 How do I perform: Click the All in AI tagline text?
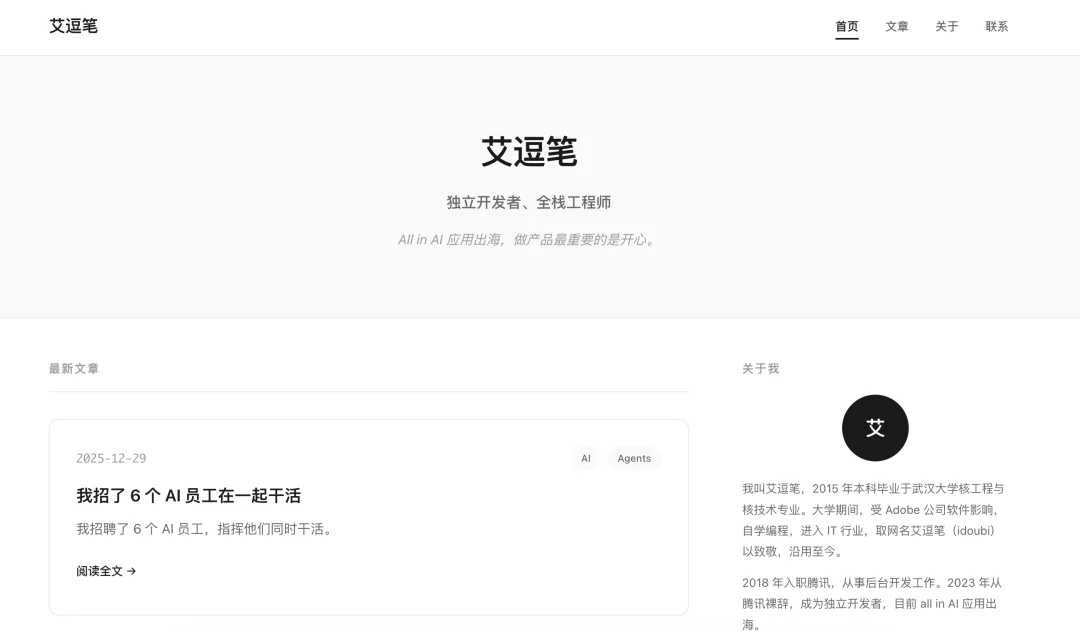pos(527,239)
